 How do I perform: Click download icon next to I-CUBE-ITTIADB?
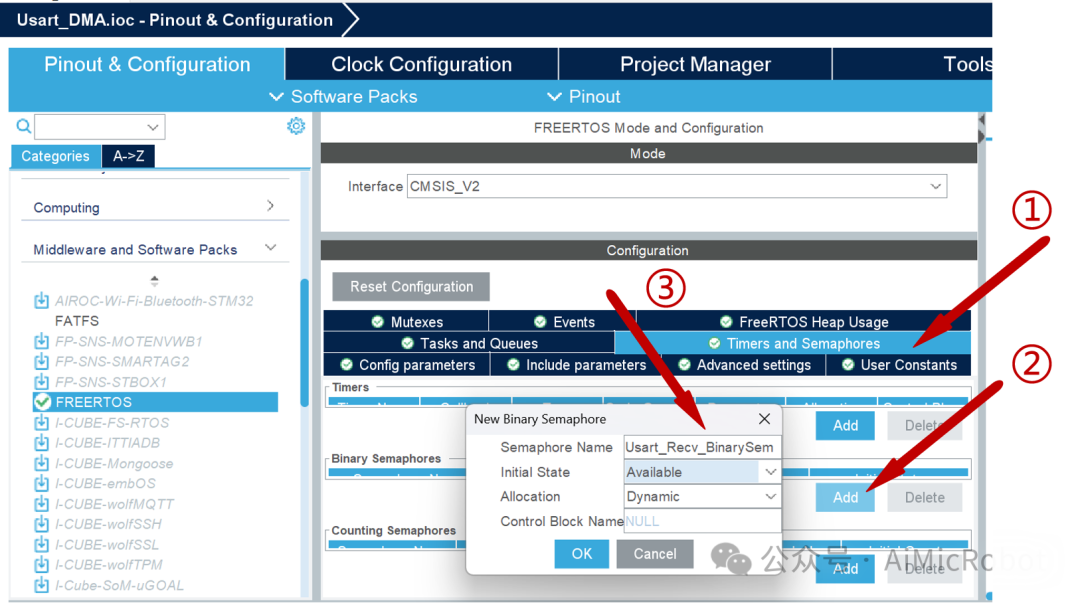coord(42,442)
